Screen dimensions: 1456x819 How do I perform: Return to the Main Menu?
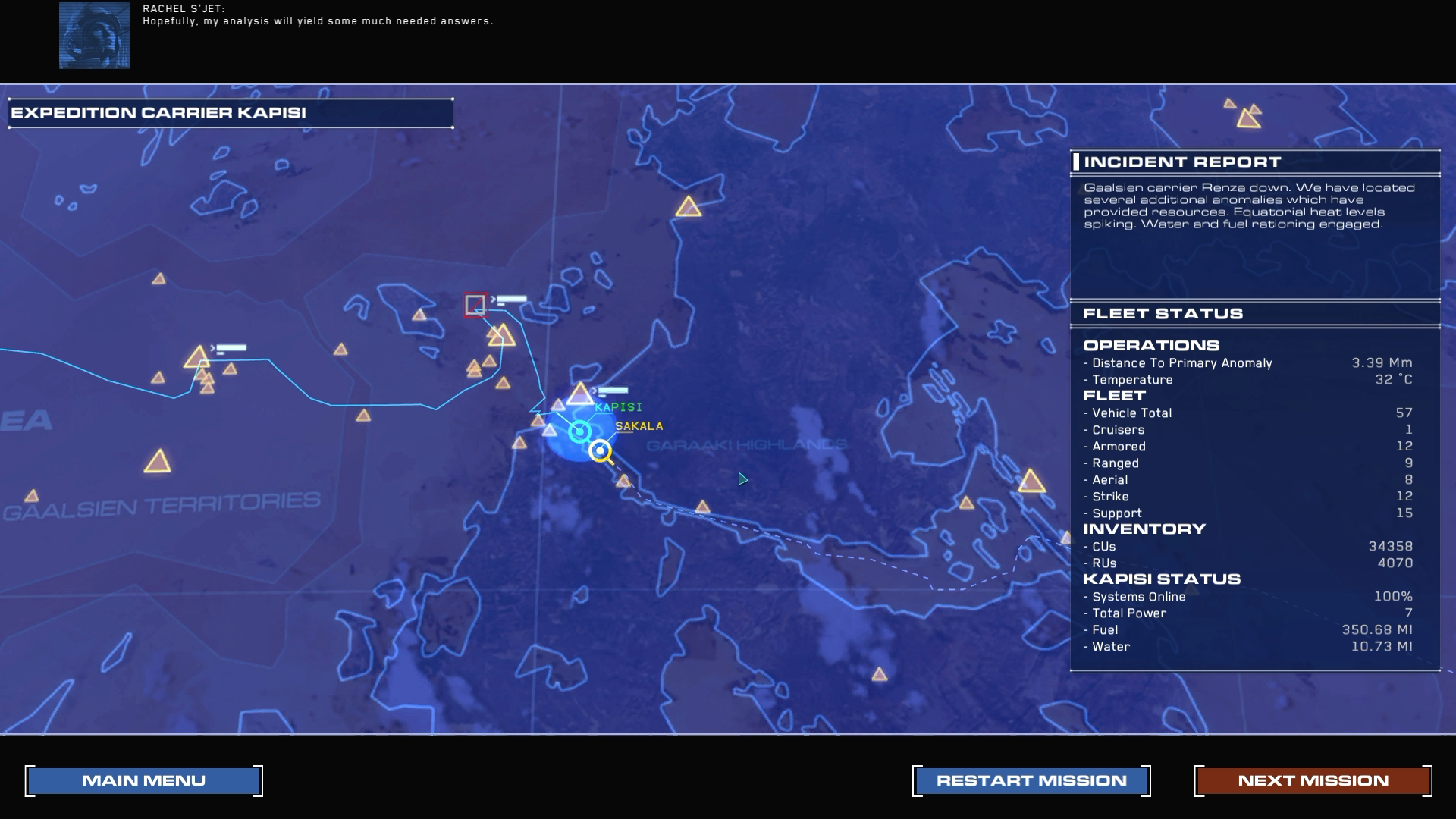tap(144, 781)
